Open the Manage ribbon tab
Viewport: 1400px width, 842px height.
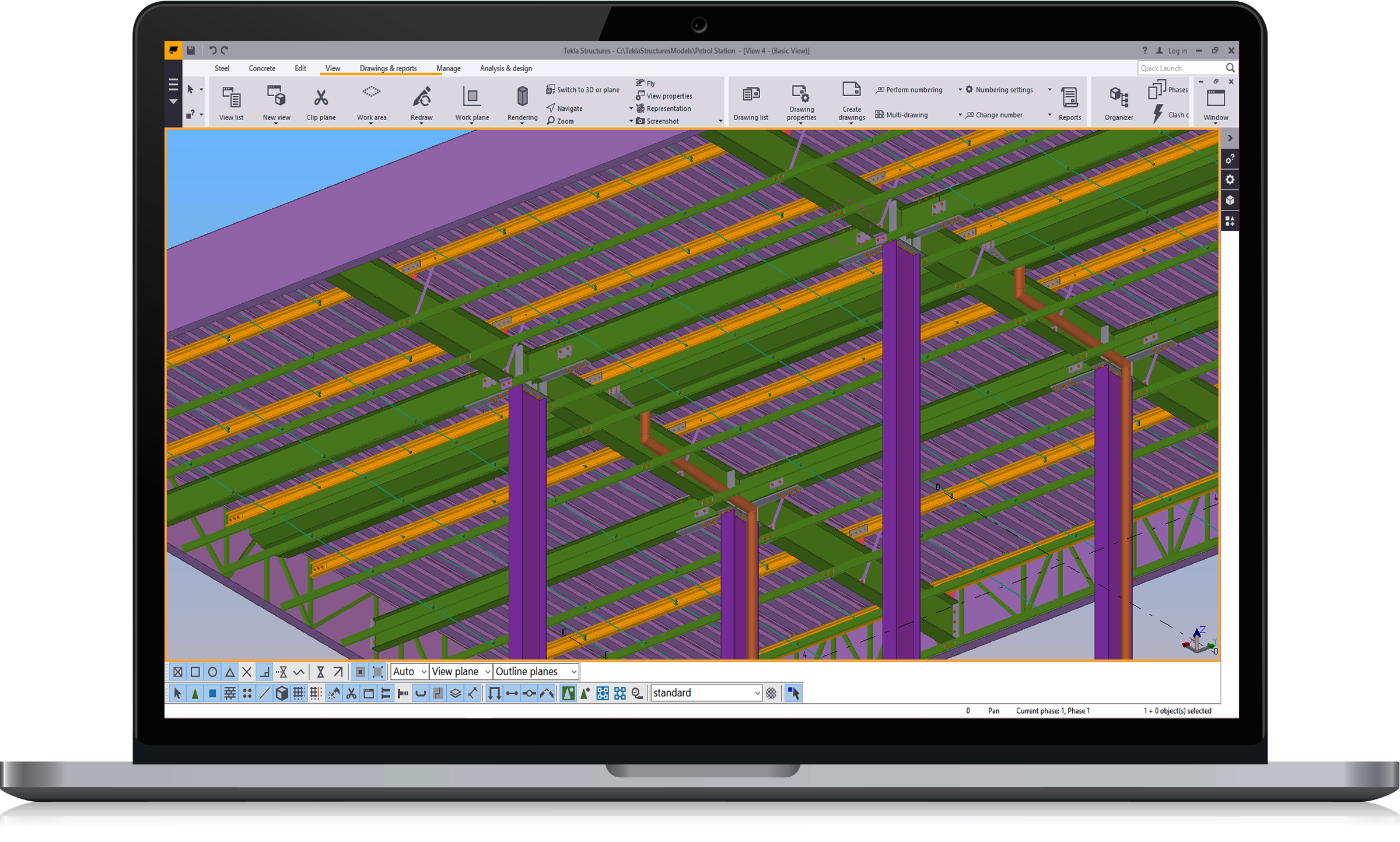click(x=449, y=68)
